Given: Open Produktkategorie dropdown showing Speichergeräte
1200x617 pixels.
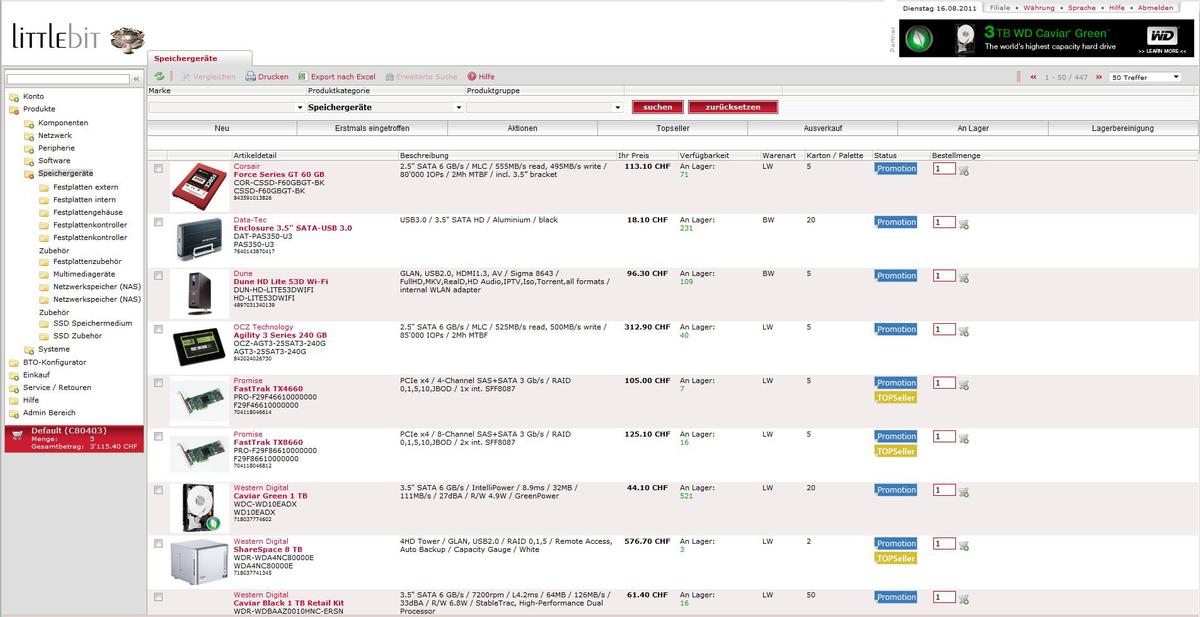Looking at the screenshot, I should click(x=386, y=107).
